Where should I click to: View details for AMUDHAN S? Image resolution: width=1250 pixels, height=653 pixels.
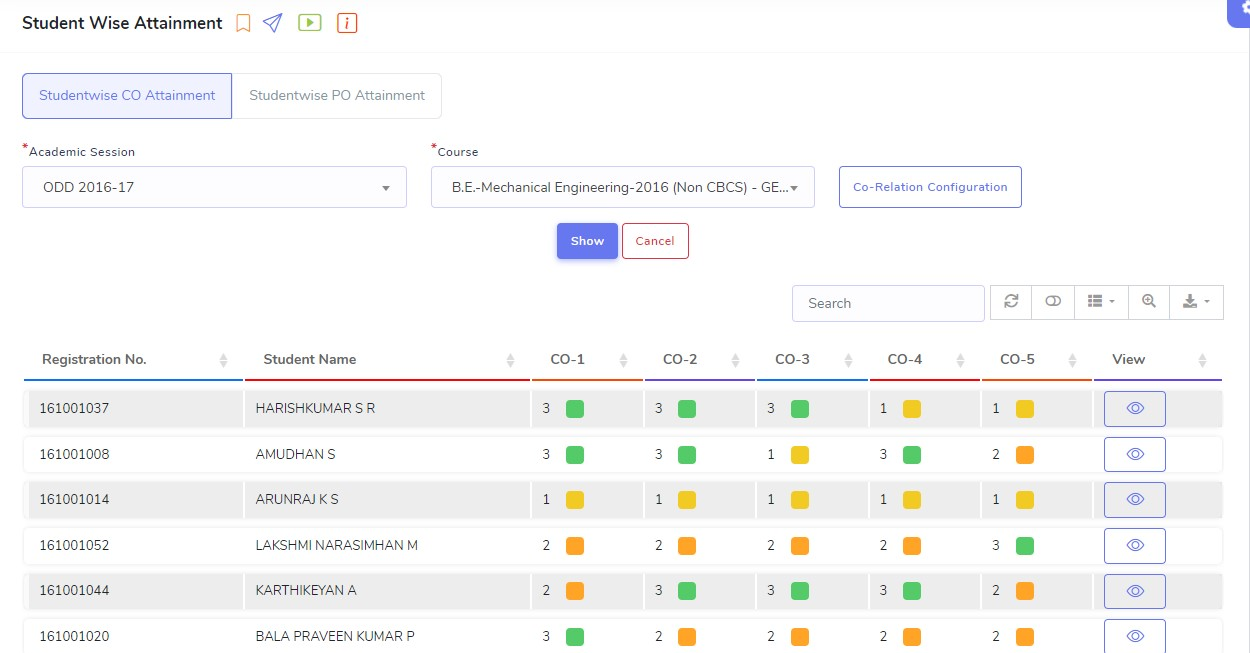tap(1135, 454)
